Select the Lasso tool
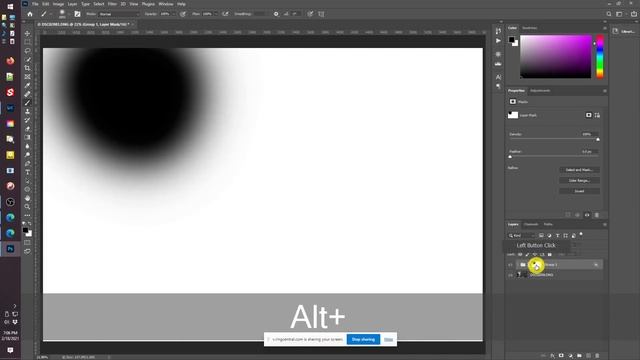Viewport: 640px width, 360px height. [27, 51]
